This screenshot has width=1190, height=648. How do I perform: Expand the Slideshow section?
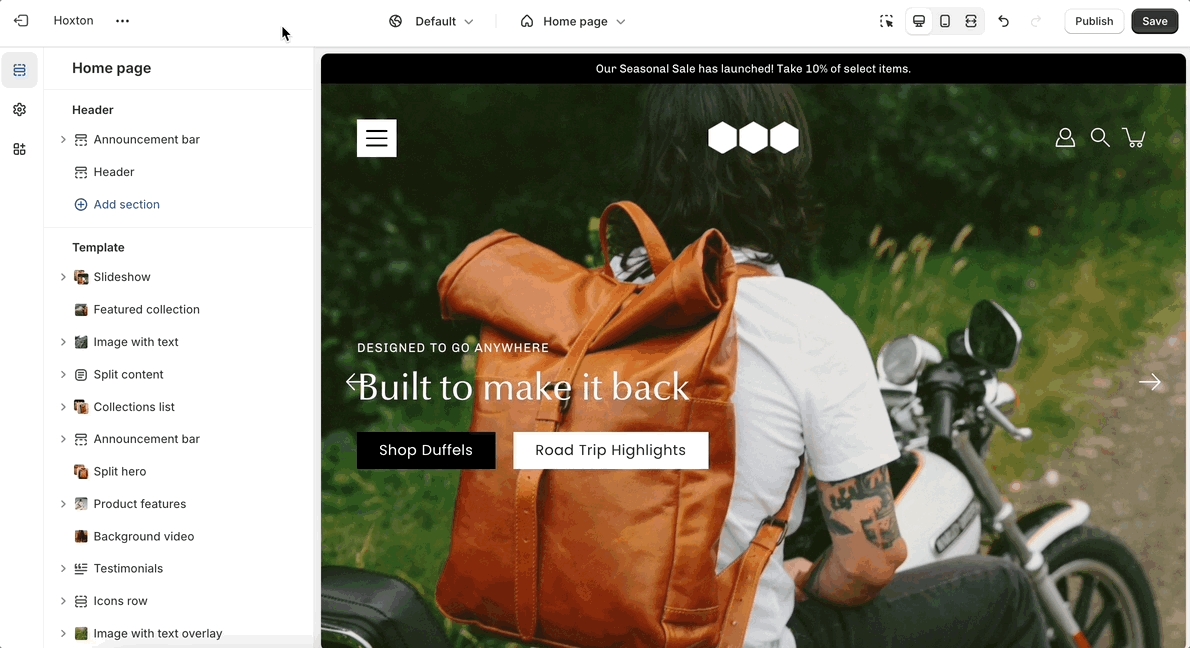[63, 277]
